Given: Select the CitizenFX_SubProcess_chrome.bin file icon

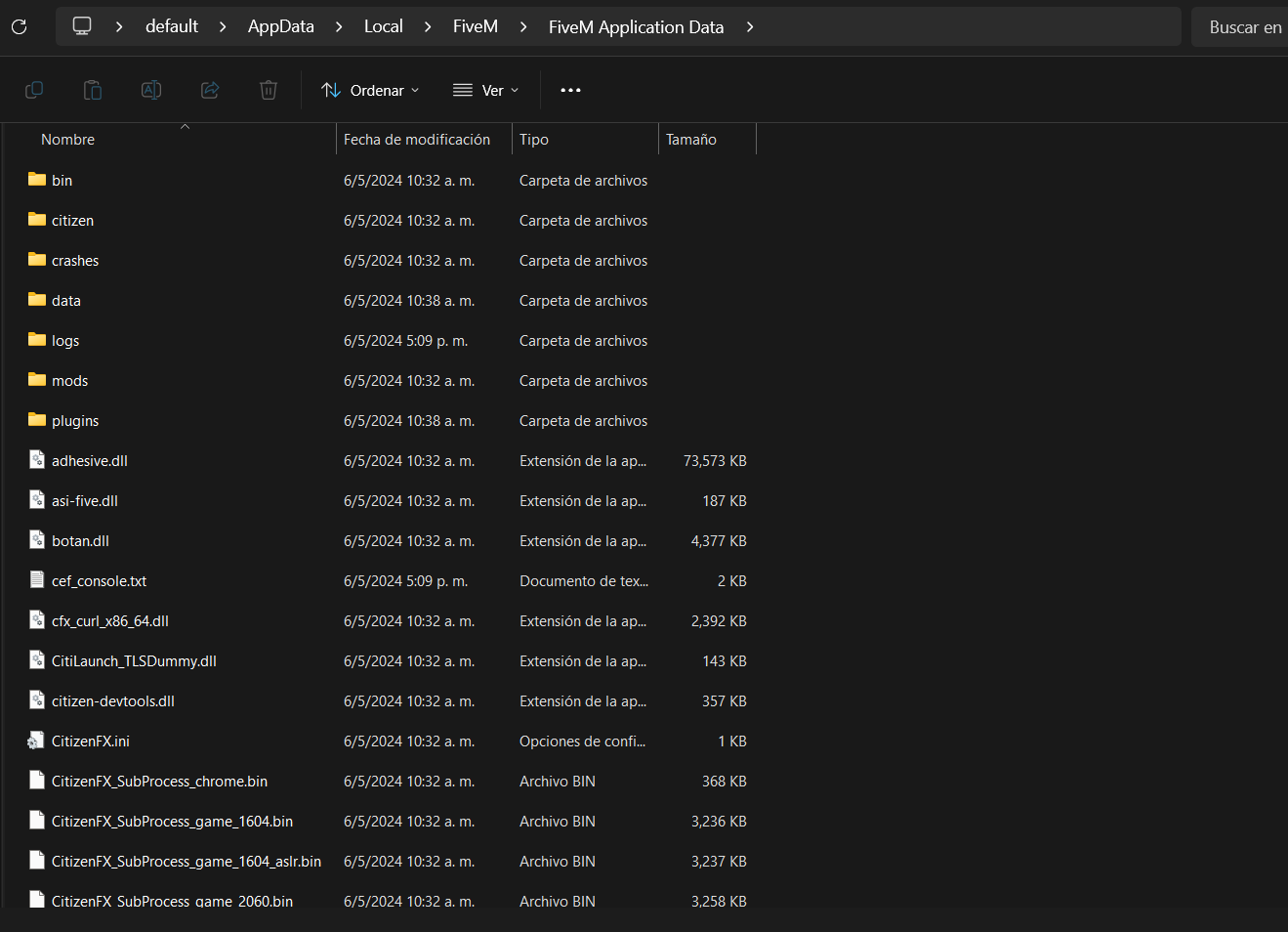Looking at the screenshot, I should (37, 781).
